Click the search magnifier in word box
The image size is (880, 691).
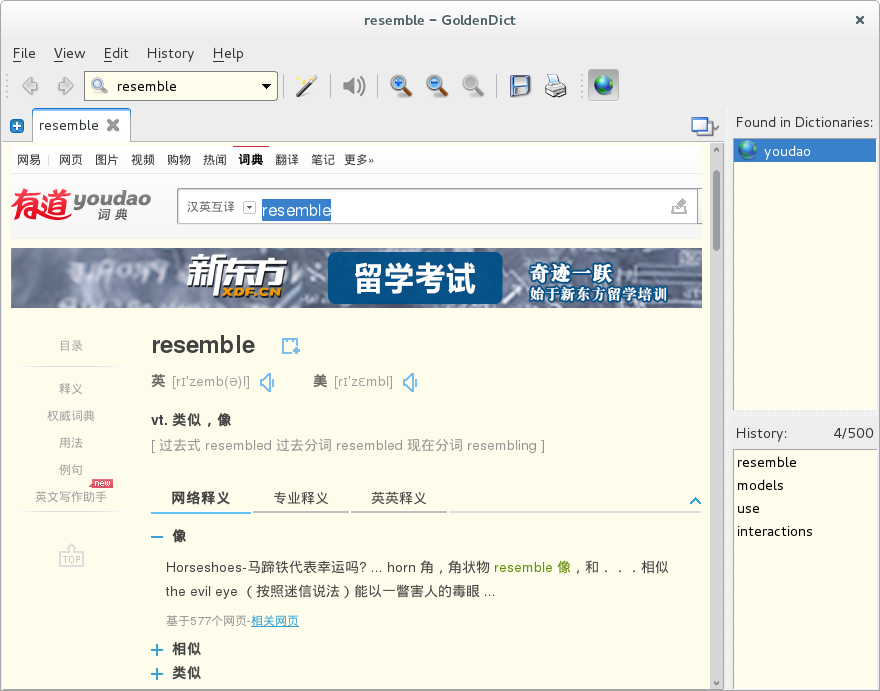(99, 86)
